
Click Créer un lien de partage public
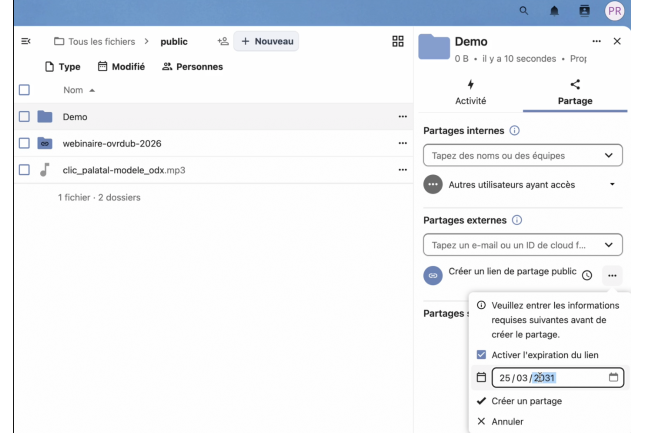(x=512, y=271)
